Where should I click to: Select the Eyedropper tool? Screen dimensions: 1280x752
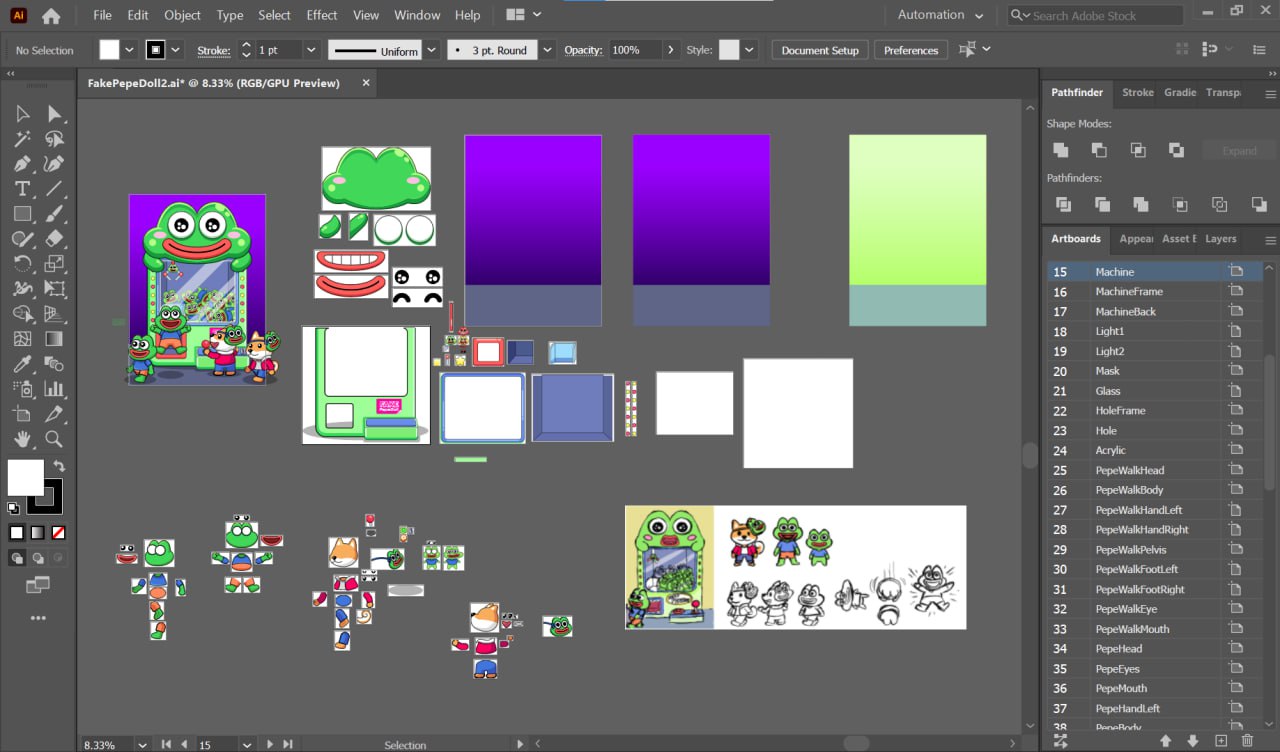point(22,364)
